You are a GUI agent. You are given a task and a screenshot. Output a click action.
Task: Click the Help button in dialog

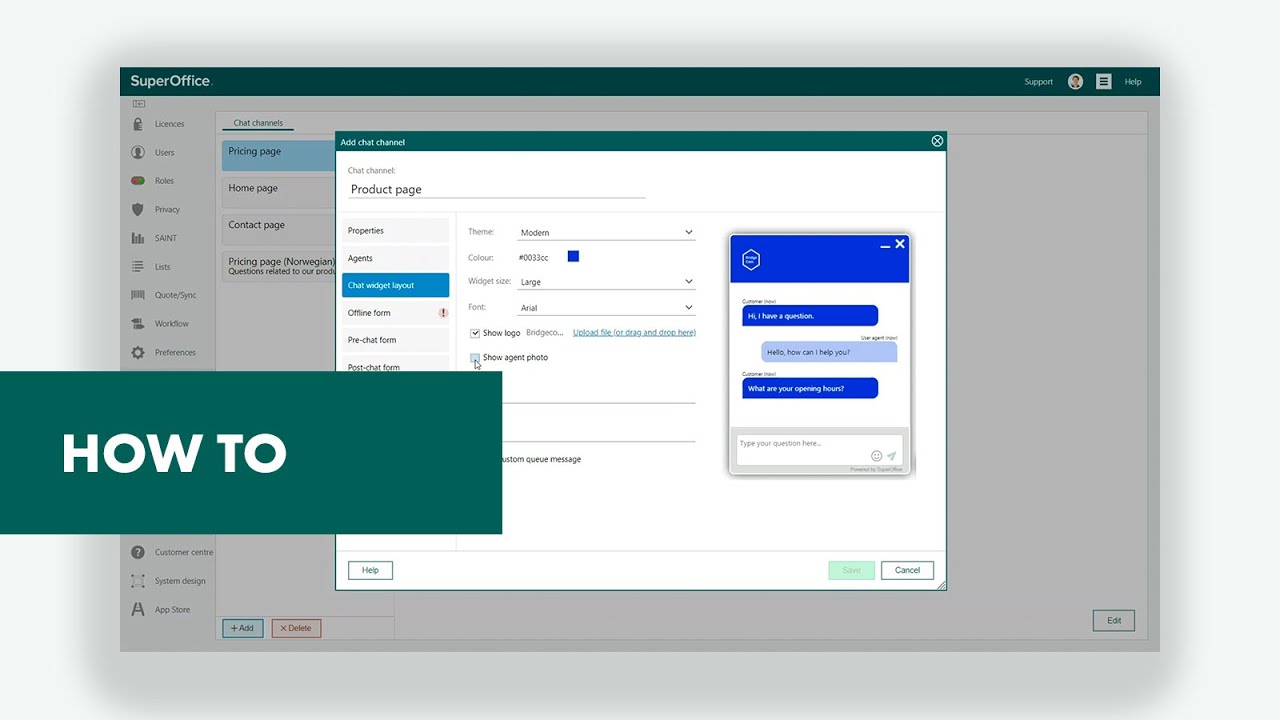[x=370, y=570]
